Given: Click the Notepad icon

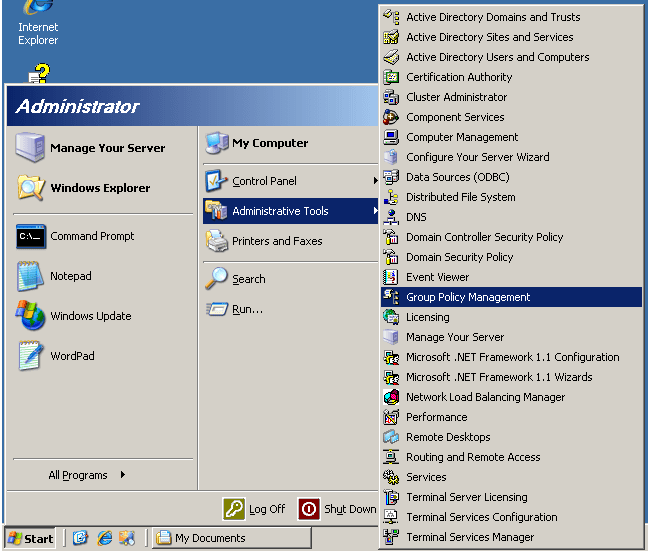Looking at the screenshot, I should tap(31, 276).
